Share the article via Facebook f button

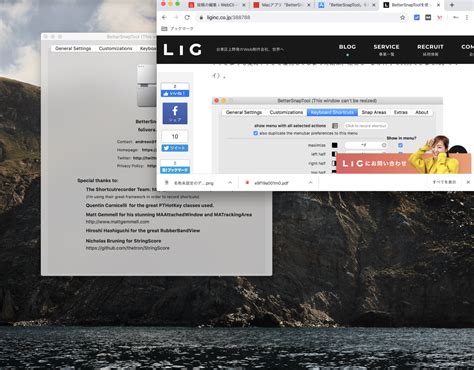175,113
